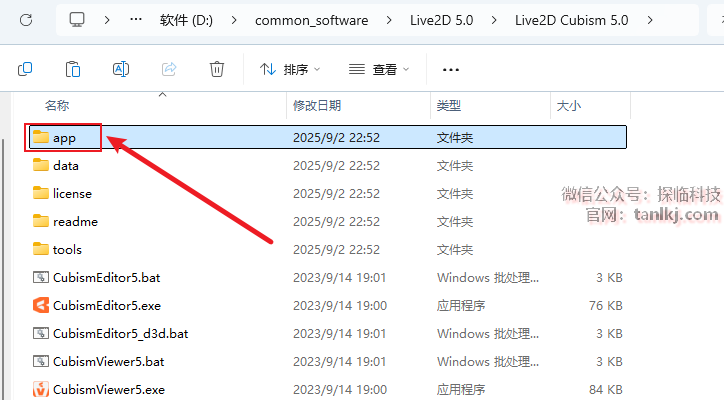Click CubismViewer5.bat batch file icon
724x400 pixels.
coord(41,362)
